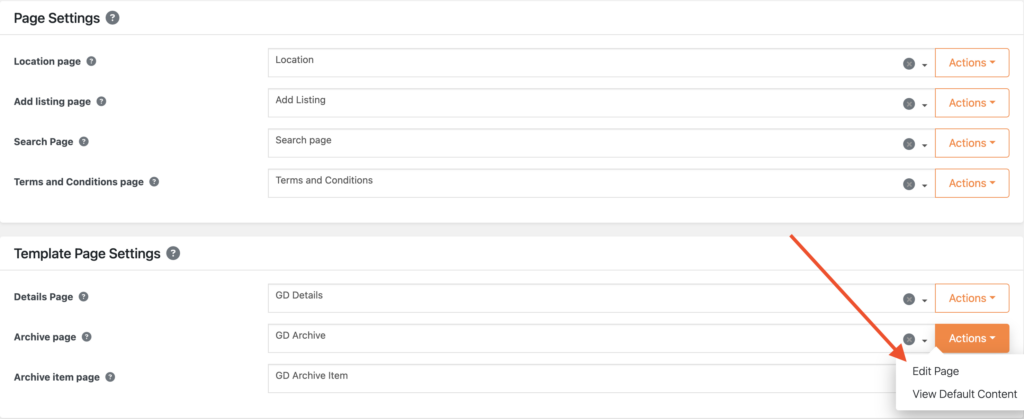The height and width of the screenshot is (419, 1024).
Task: Click help icon next to Page Settings heading
Action: tap(112, 18)
